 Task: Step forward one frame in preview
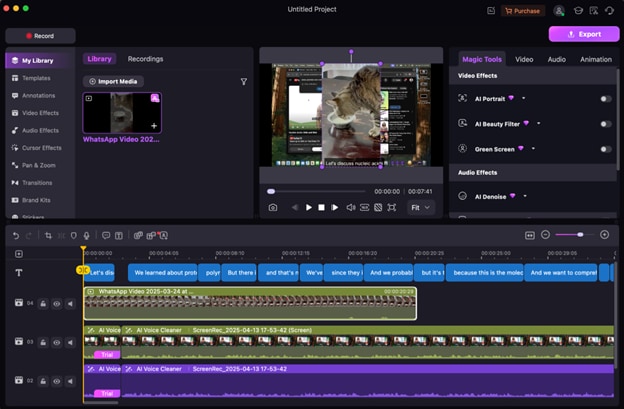[334, 207]
